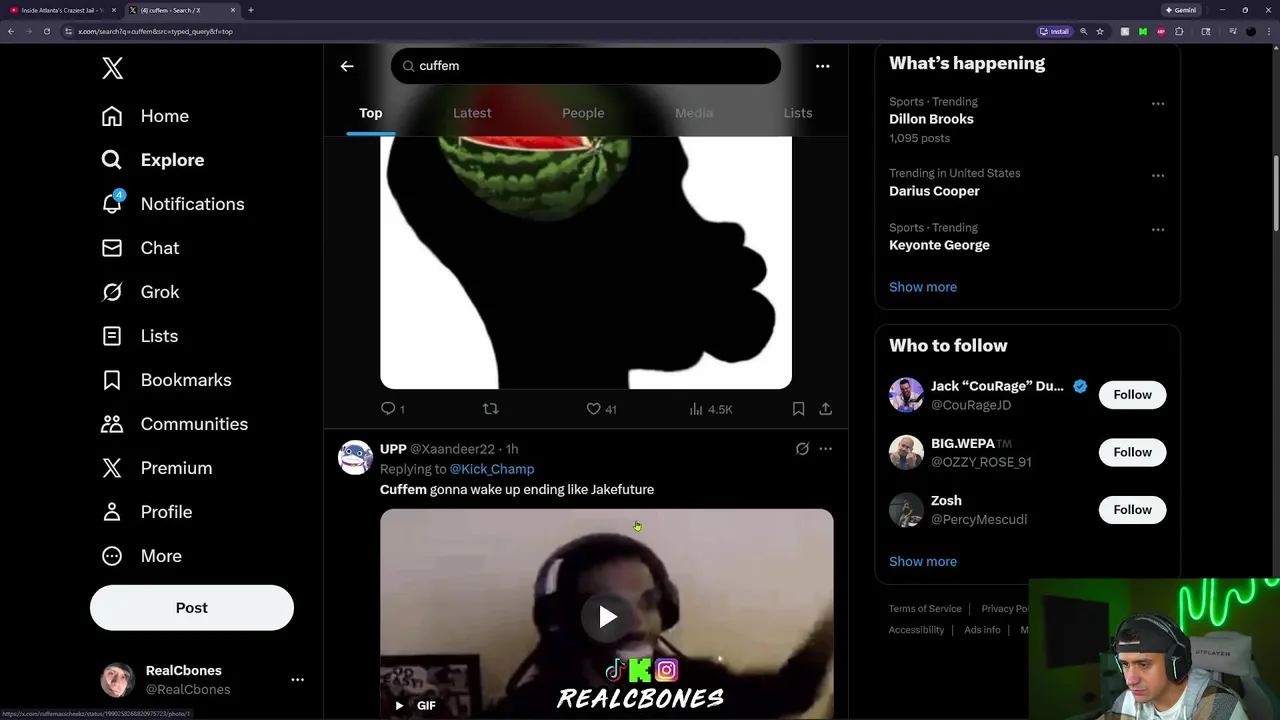Click the Install app button
Image resolution: width=1280 pixels, height=720 pixels.
[1054, 31]
